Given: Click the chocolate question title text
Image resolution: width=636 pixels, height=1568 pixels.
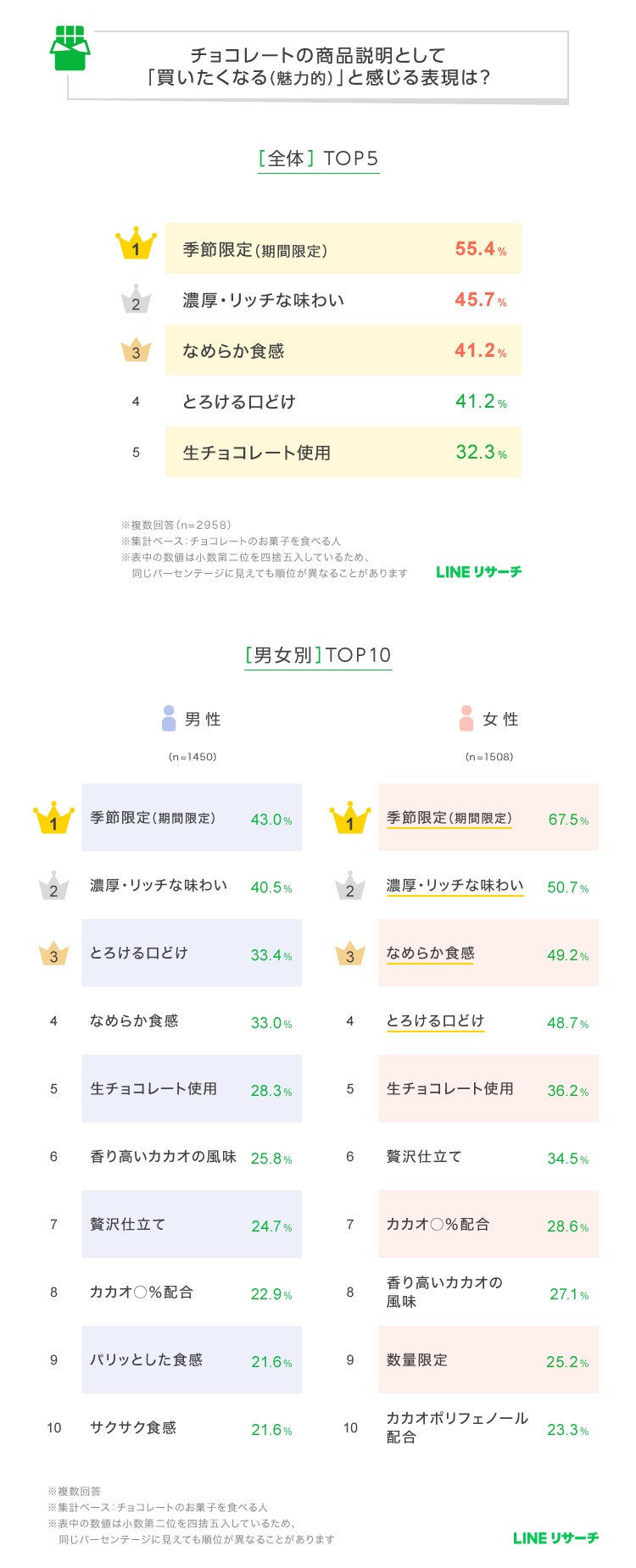Looking at the screenshot, I should click(x=318, y=66).
